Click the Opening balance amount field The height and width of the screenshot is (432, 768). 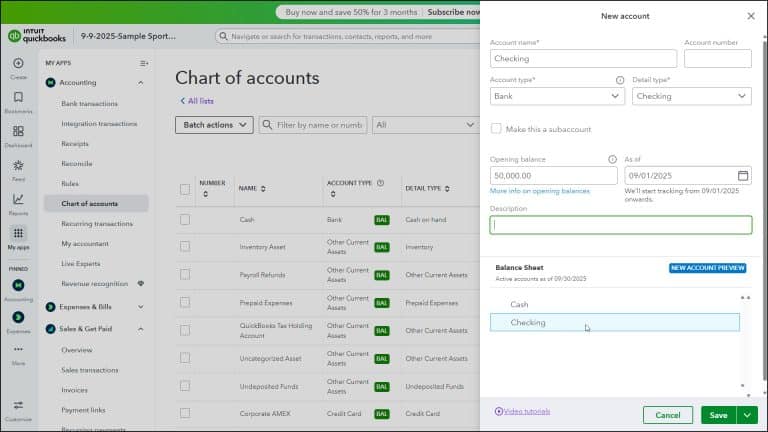[553, 175]
